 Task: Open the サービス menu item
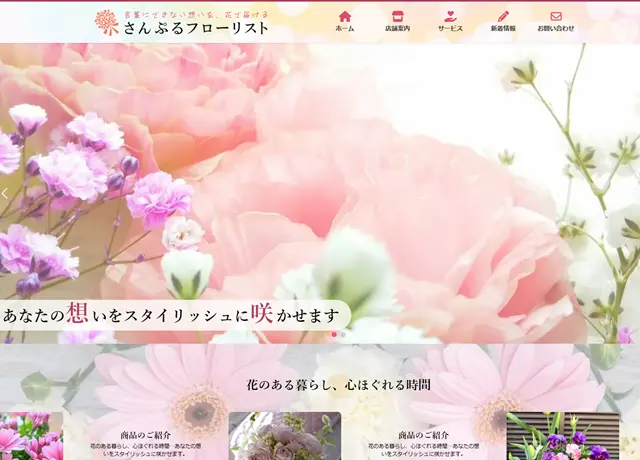(x=450, y=29)
